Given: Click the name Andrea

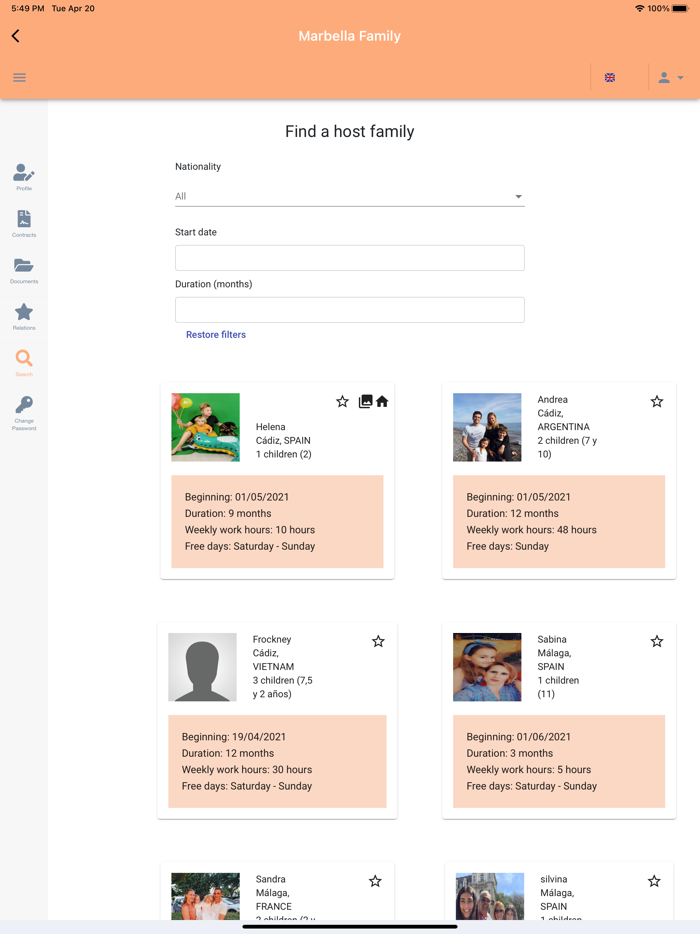Looking at the screenshot, I should coord(552,400).
